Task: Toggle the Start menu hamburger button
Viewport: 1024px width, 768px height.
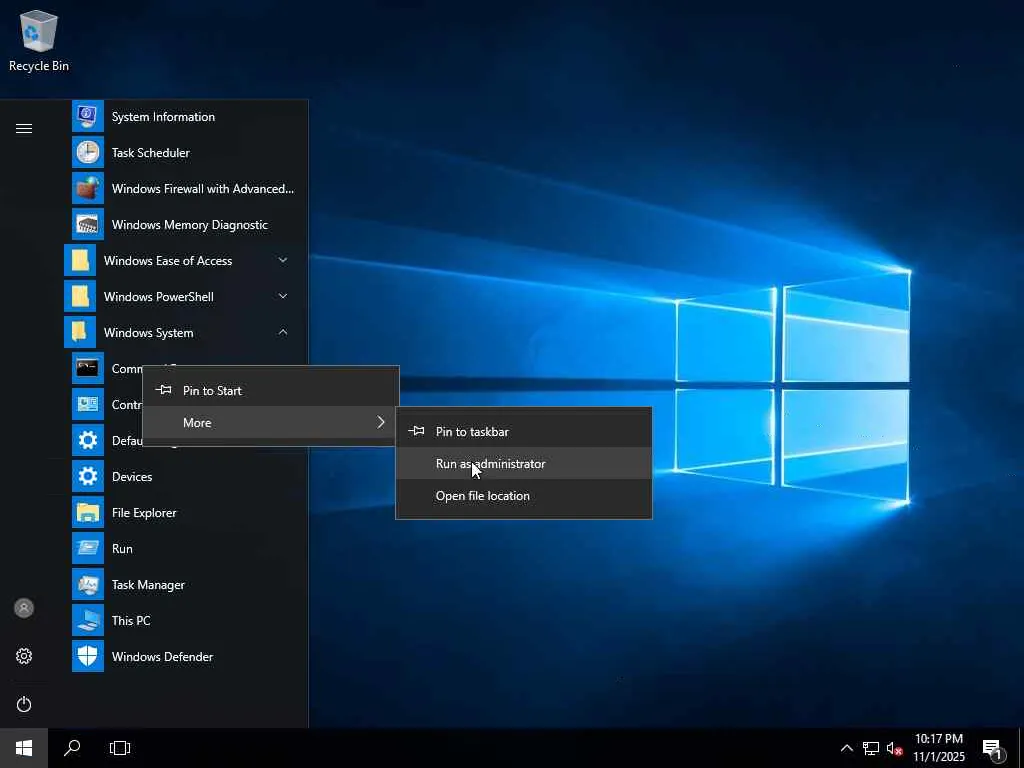Action: coord(24,129)
